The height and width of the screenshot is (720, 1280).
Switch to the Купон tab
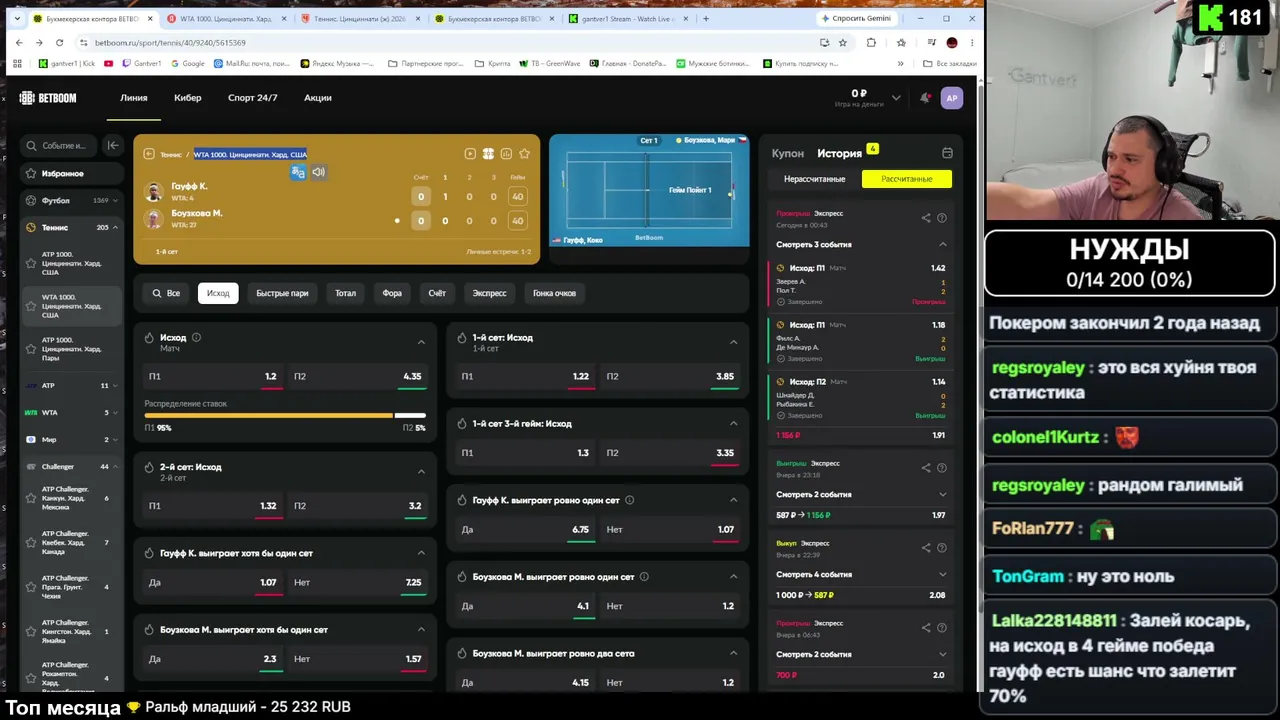788,153
